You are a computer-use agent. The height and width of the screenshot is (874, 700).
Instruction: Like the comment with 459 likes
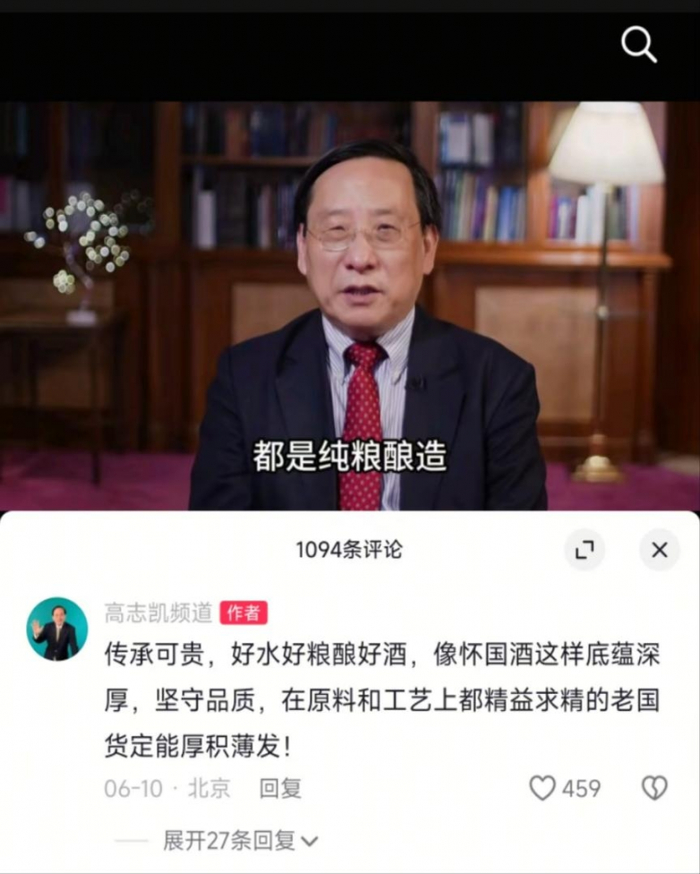point(542,788)
